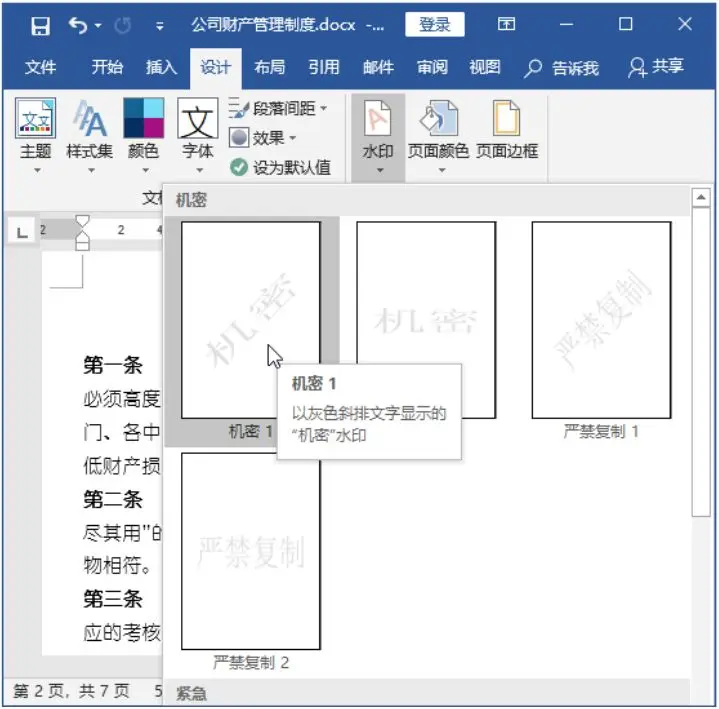Open the 段落间距 paragraph spacing dropdown
The image size is (719, 709).
pos(278,109)
